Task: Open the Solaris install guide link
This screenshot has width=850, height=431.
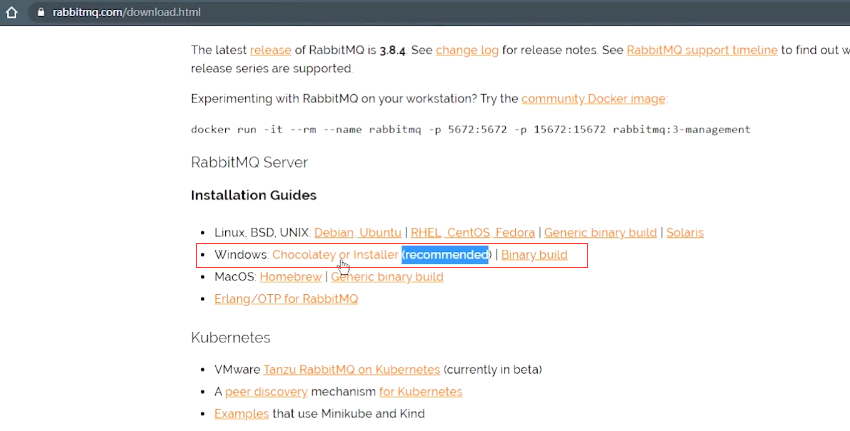Action: tap(685, 233)
